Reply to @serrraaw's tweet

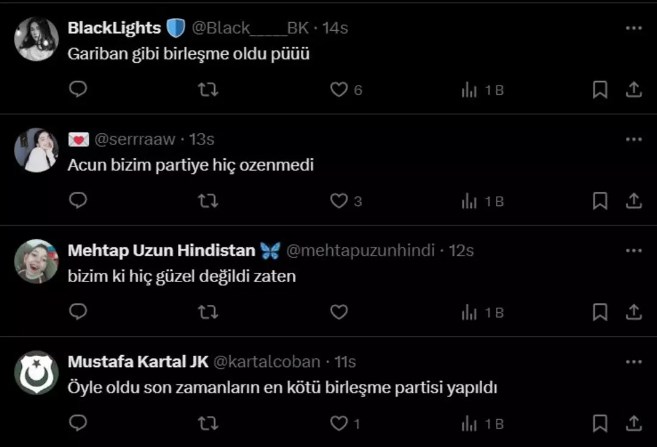(x=78, y=201)
